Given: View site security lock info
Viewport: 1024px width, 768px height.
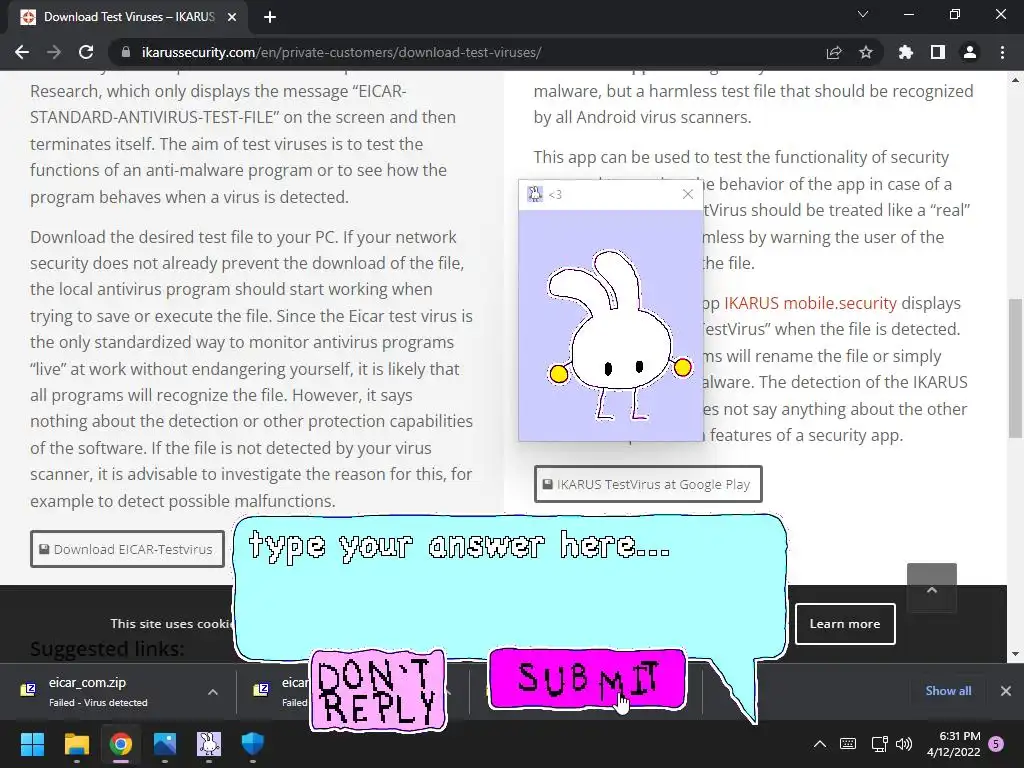Looking at the screenshot, I should (x=126, y=52).
